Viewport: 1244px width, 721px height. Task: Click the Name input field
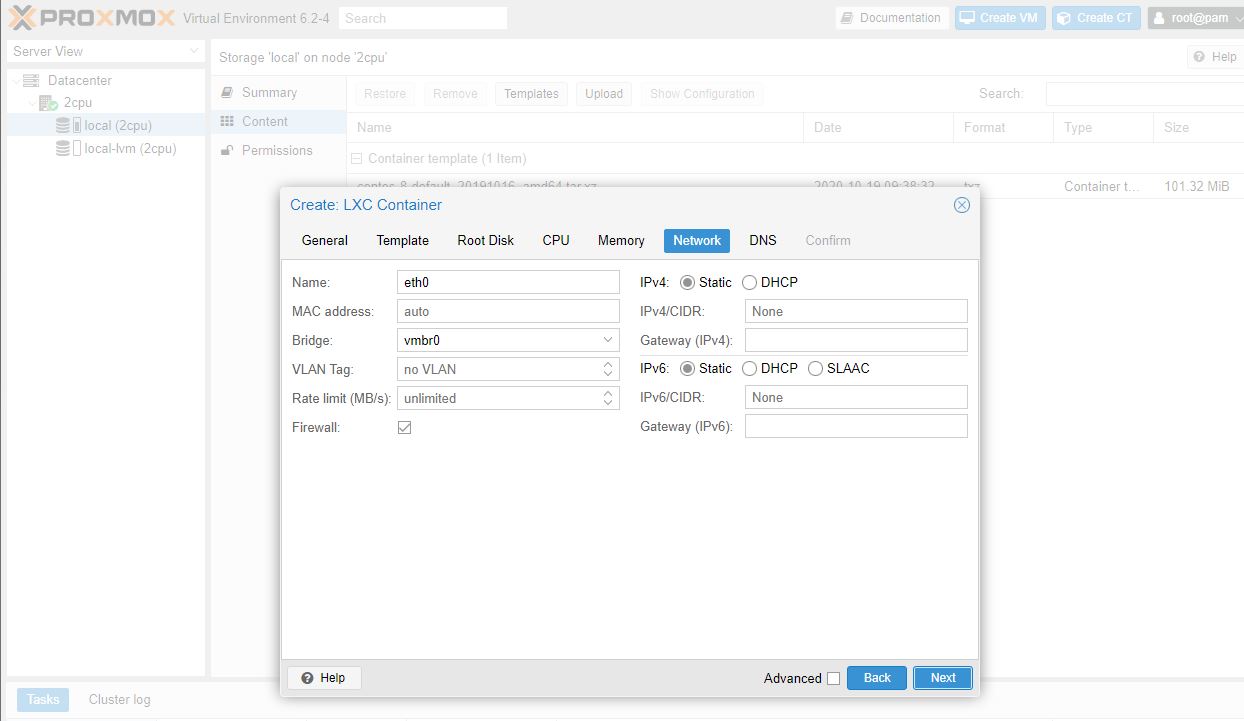pos(508,283)
